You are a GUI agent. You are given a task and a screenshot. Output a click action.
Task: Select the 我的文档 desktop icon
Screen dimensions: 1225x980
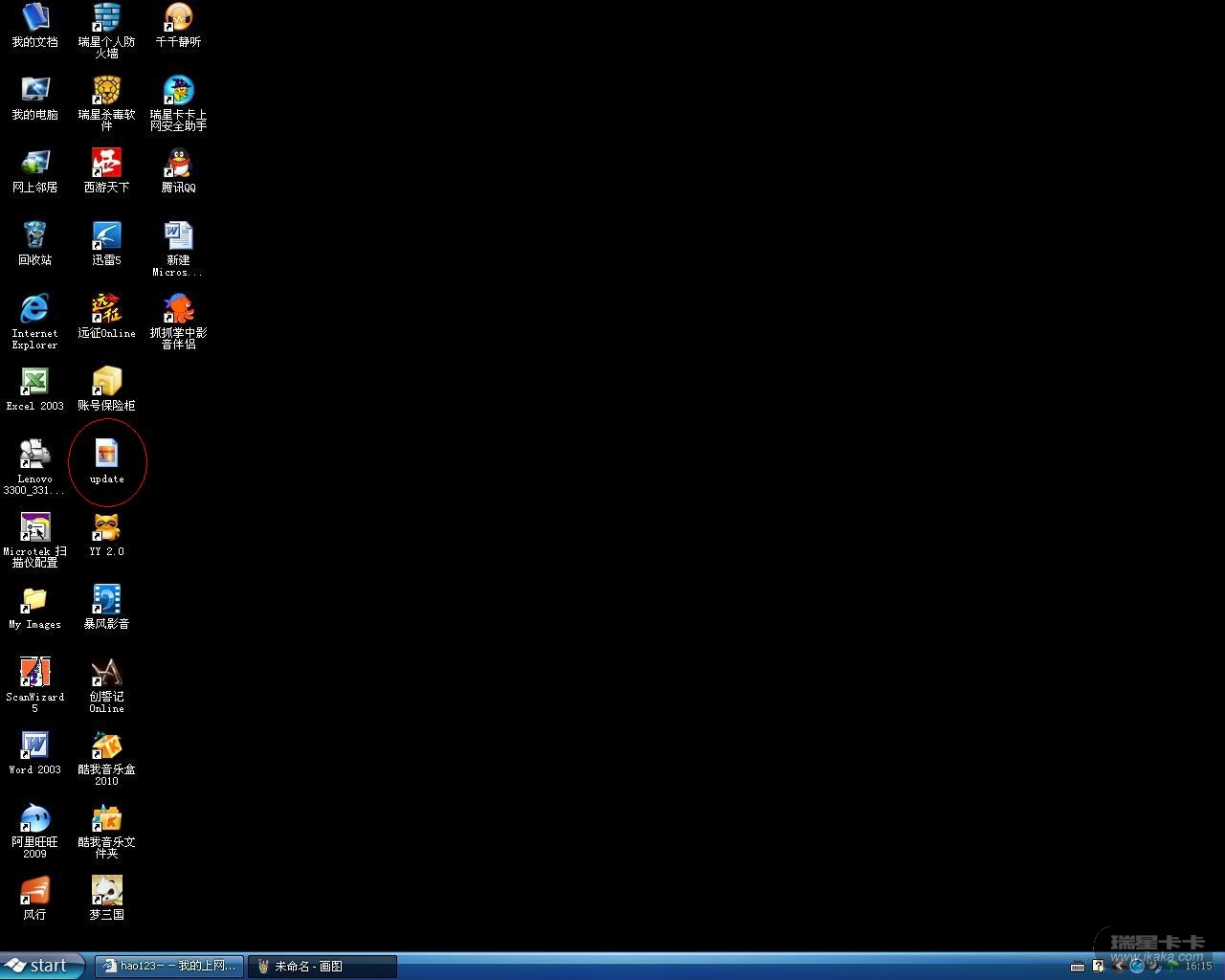click(x=34, y=25)
